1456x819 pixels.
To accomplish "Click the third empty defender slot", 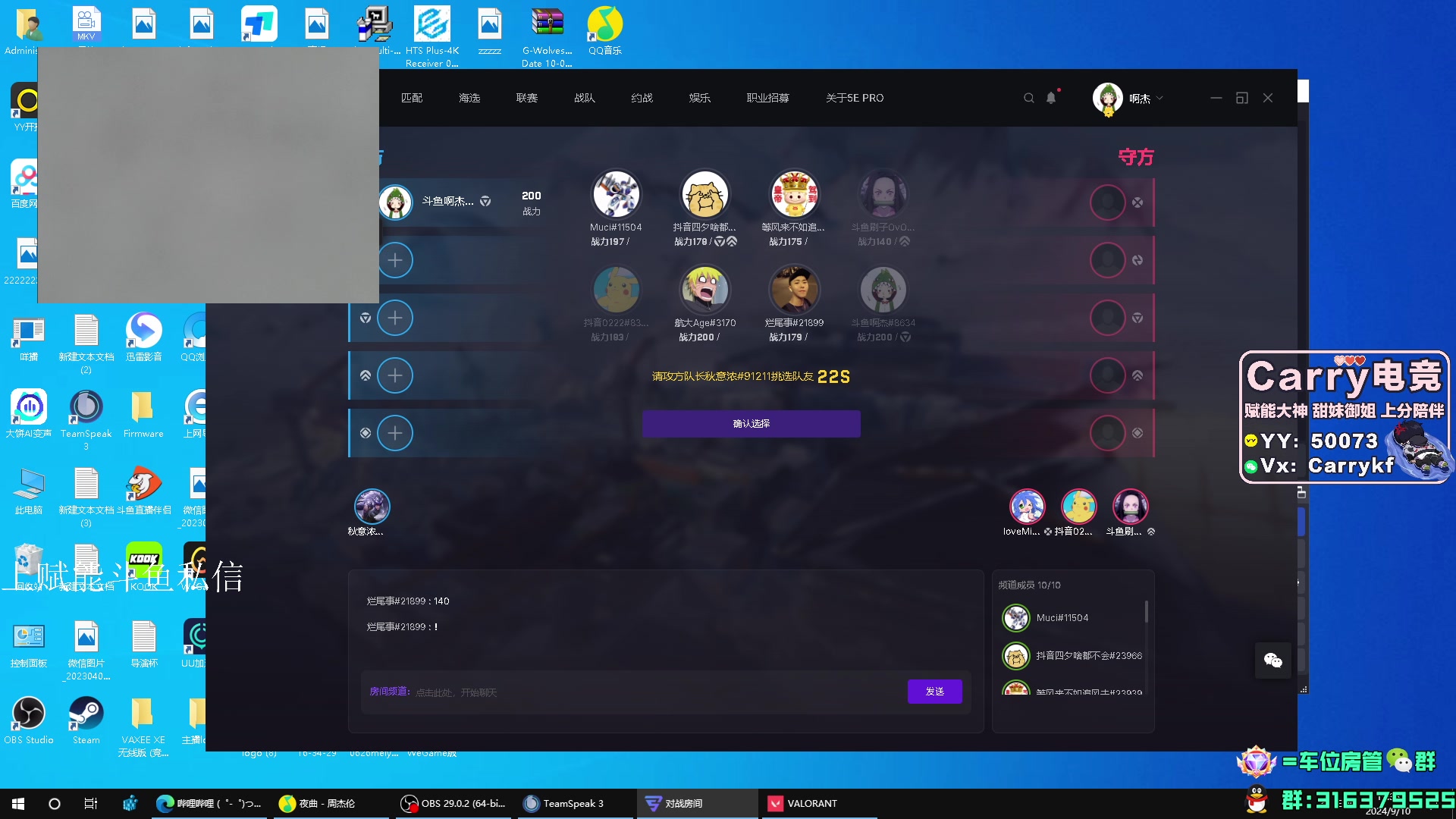I will pos(1107,318).
